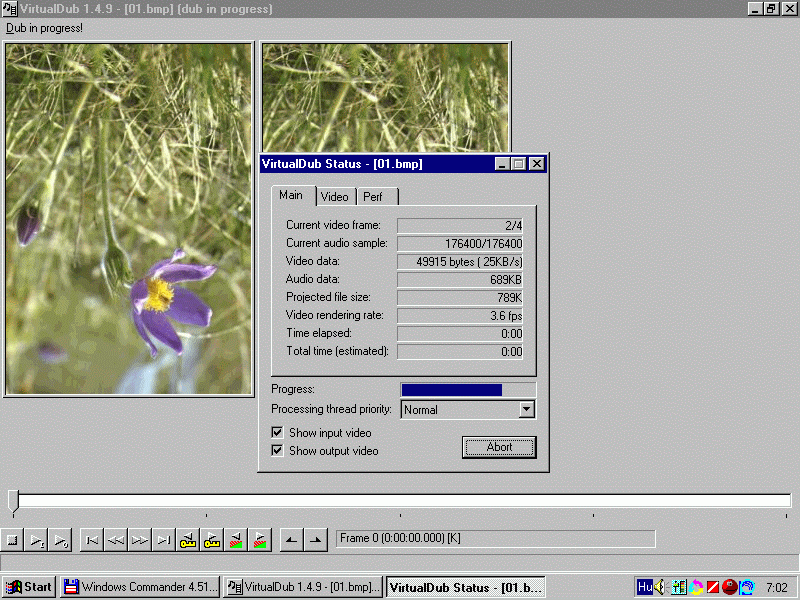Click the red round face tray icon
Screen dimensions: 800x600
pyautogui.click(x=730, y=587)
